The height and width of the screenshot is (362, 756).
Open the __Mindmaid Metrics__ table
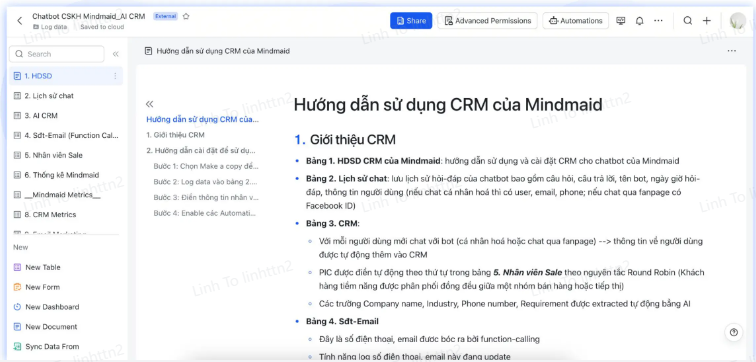pos(66,195)
